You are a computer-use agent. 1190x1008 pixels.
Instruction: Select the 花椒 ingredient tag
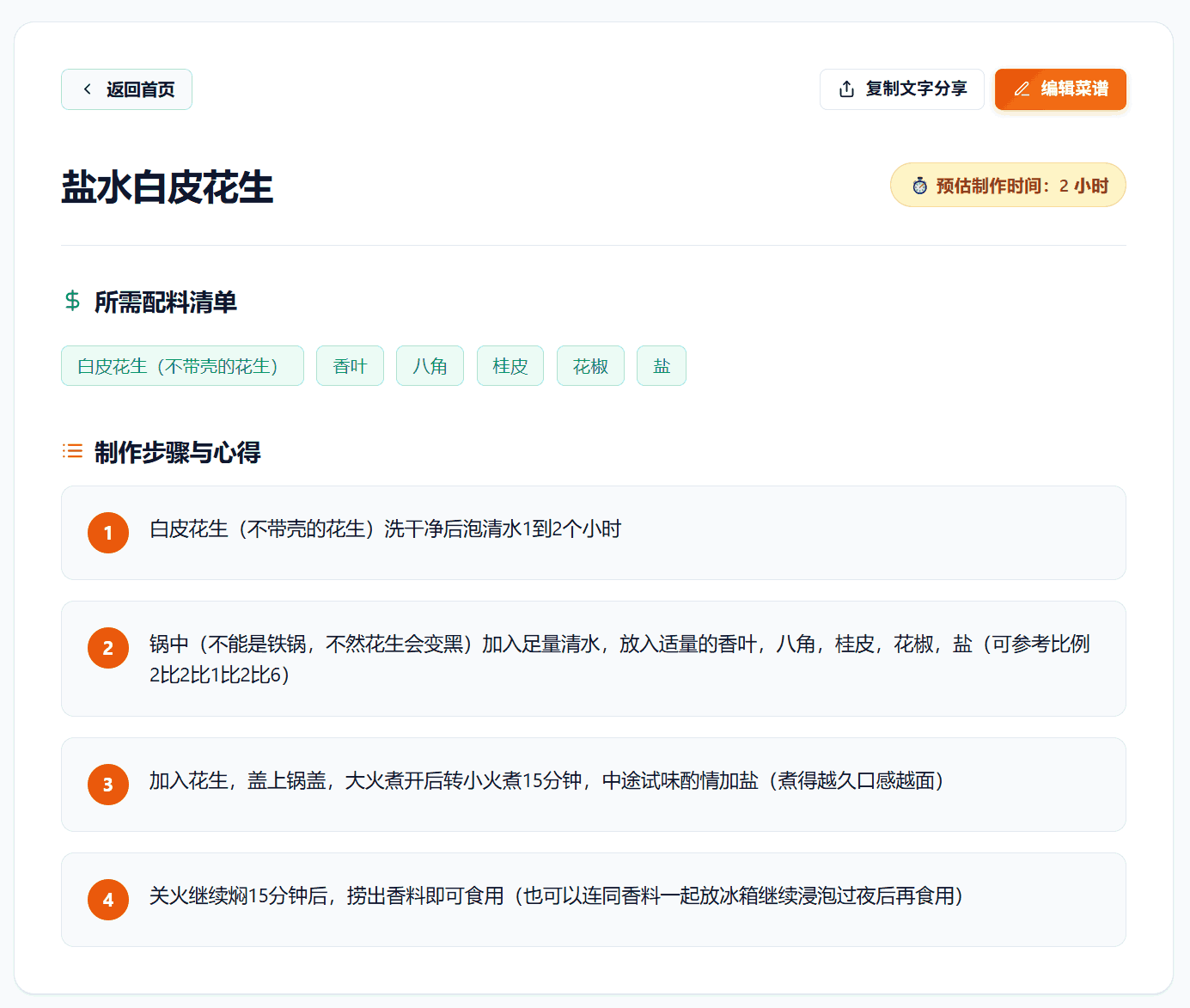pos(590,366)
